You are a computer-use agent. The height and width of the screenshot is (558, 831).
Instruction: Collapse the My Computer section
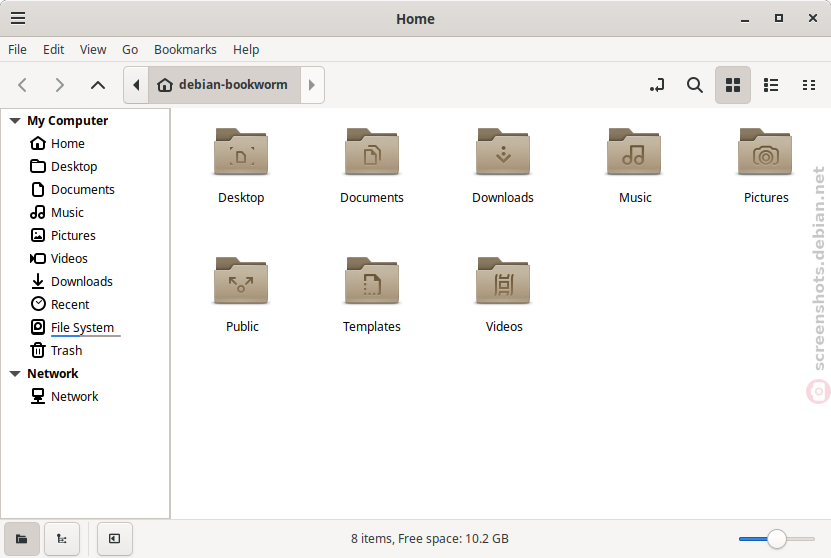point(15,121)
